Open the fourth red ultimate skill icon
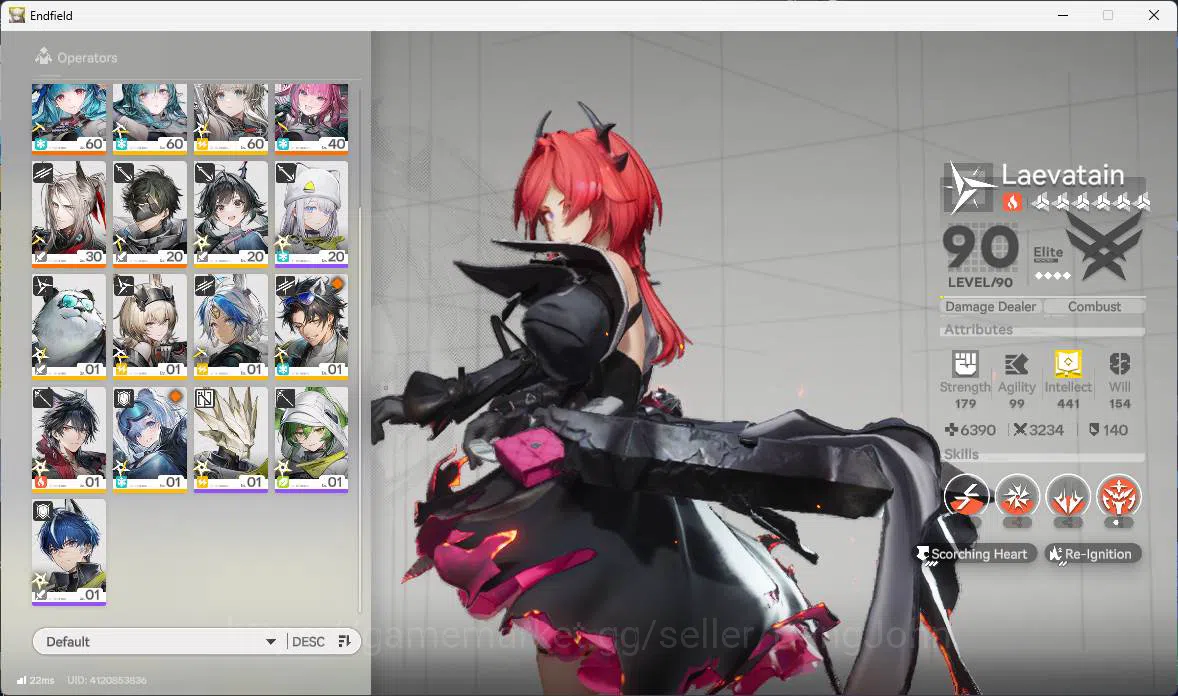The image size is (1178, 696). tap(1119, 496)
